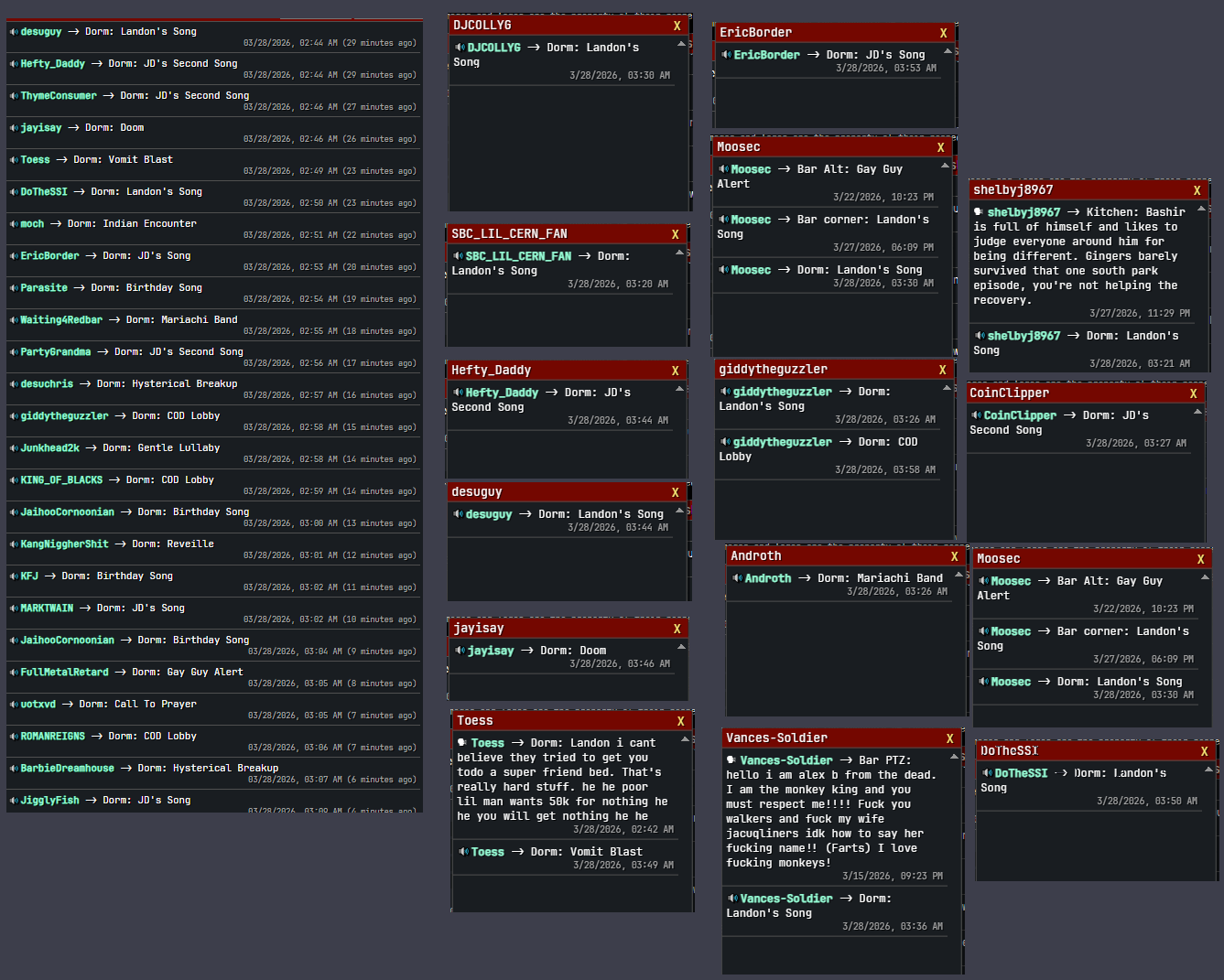Click speaker icon on Vances-Soldier's Landon's Song entry
The width and height of the screenshot is (1224, 980).
click(x=732, y=899)
